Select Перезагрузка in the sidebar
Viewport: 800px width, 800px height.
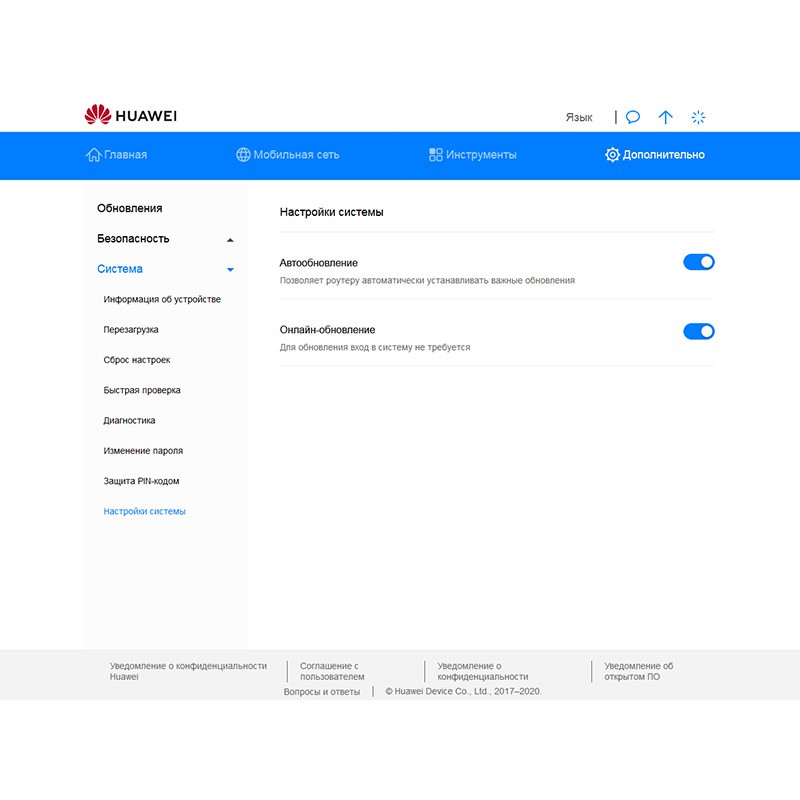(x=131, y=330)
